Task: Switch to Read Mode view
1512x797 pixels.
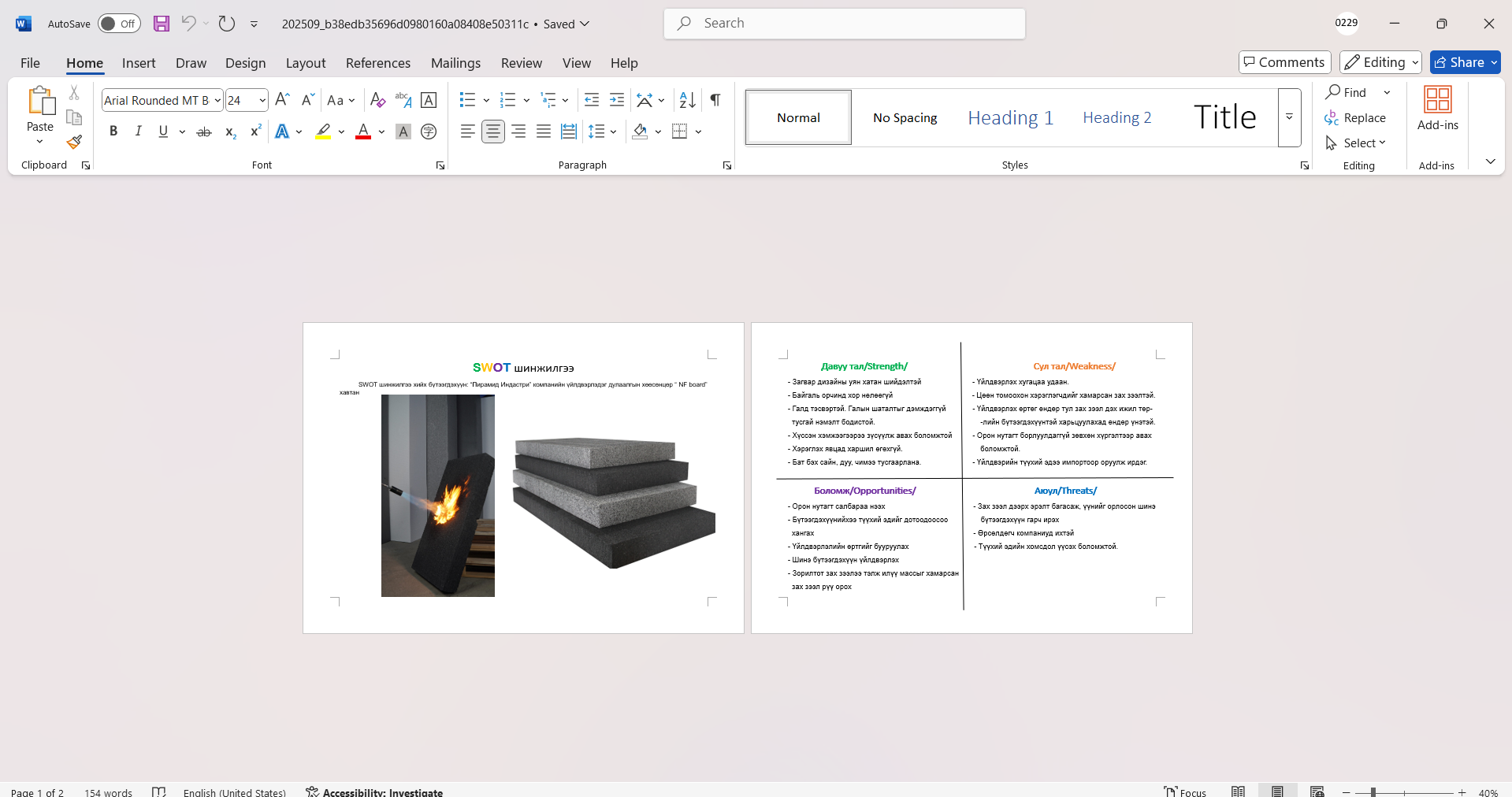Action: (x=1239, y=791)
